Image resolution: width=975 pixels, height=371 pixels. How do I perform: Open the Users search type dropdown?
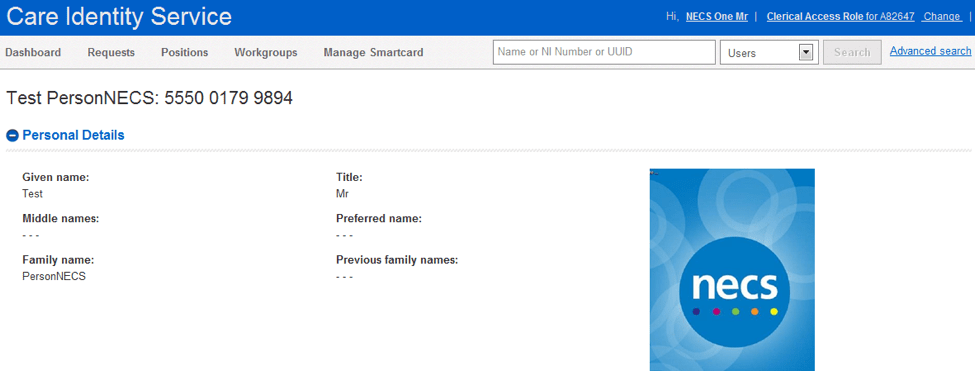click(x=768, y=53)
